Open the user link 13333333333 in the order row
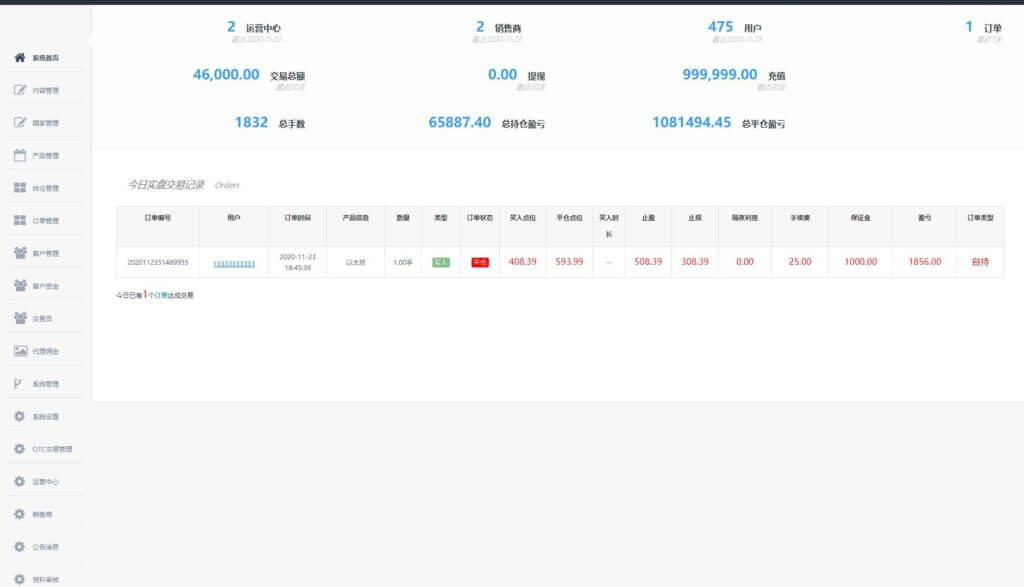Viewport: 1024px width, 587px height. click(x=234, y=264)
